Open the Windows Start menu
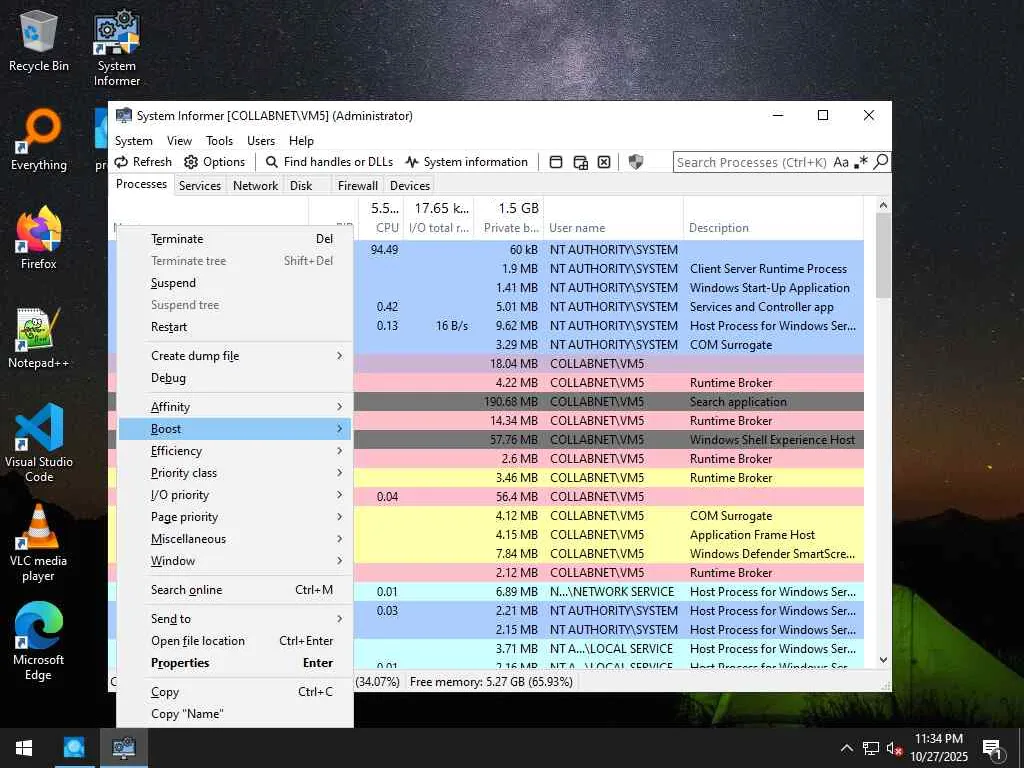 24,748
